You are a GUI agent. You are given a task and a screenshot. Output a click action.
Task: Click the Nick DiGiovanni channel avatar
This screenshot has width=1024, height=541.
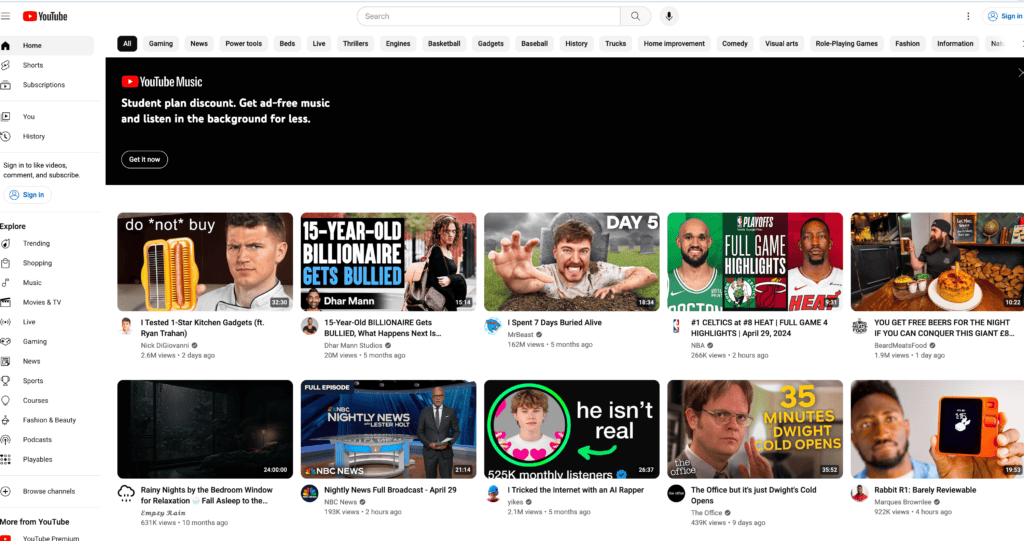pos(127,325)
